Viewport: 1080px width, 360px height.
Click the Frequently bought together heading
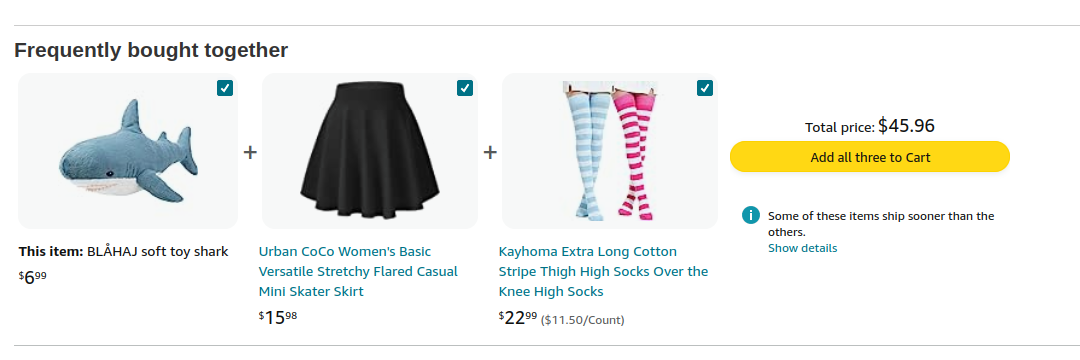pos(151,50)
